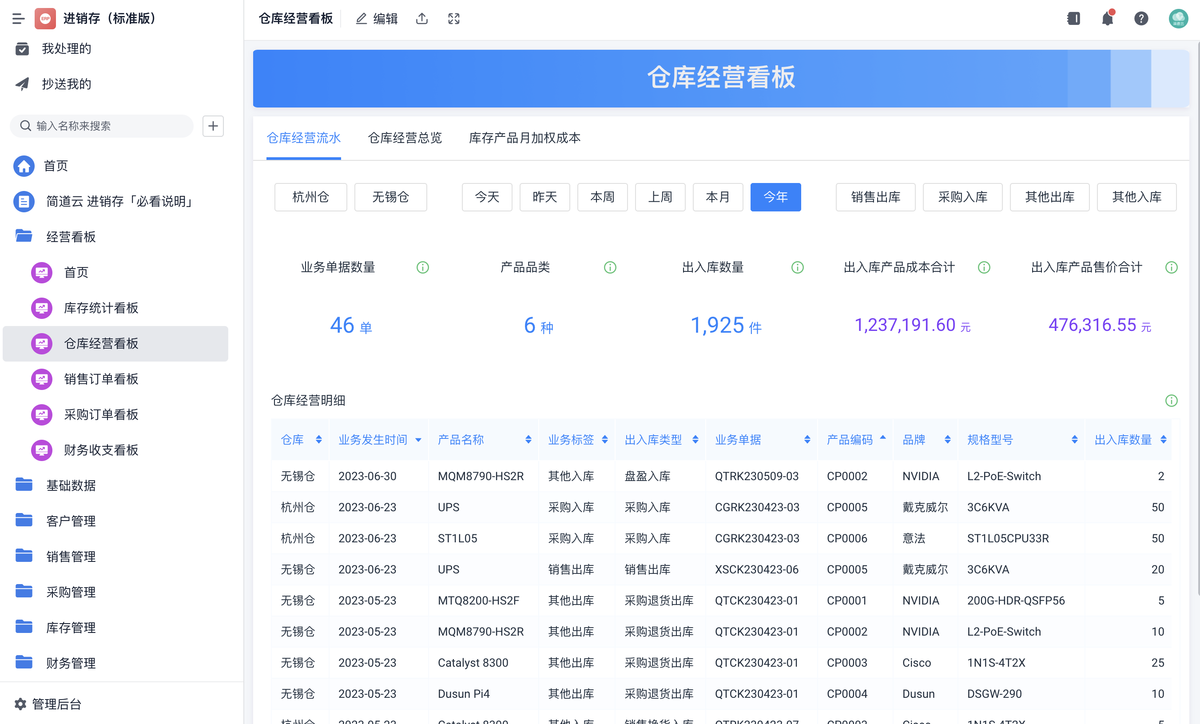Select the 销售出库 type filter
The width and height of the screenshot is (1200, 724).
(876, 197)
